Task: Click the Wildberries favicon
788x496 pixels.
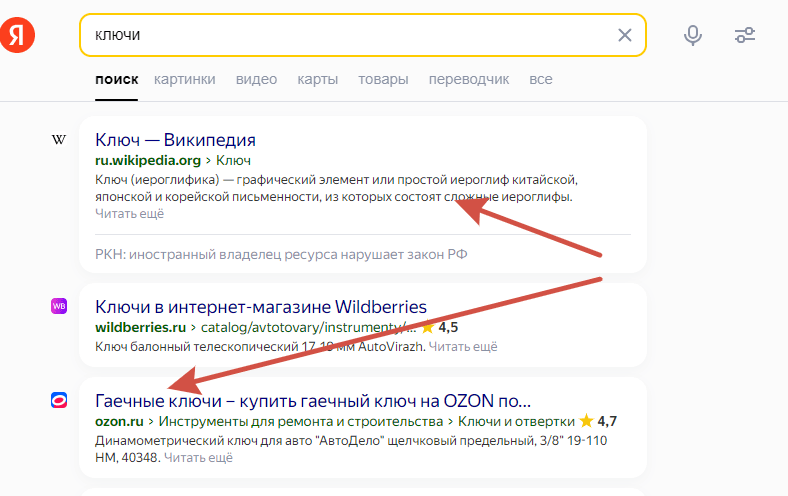Action: coord(59,306)
